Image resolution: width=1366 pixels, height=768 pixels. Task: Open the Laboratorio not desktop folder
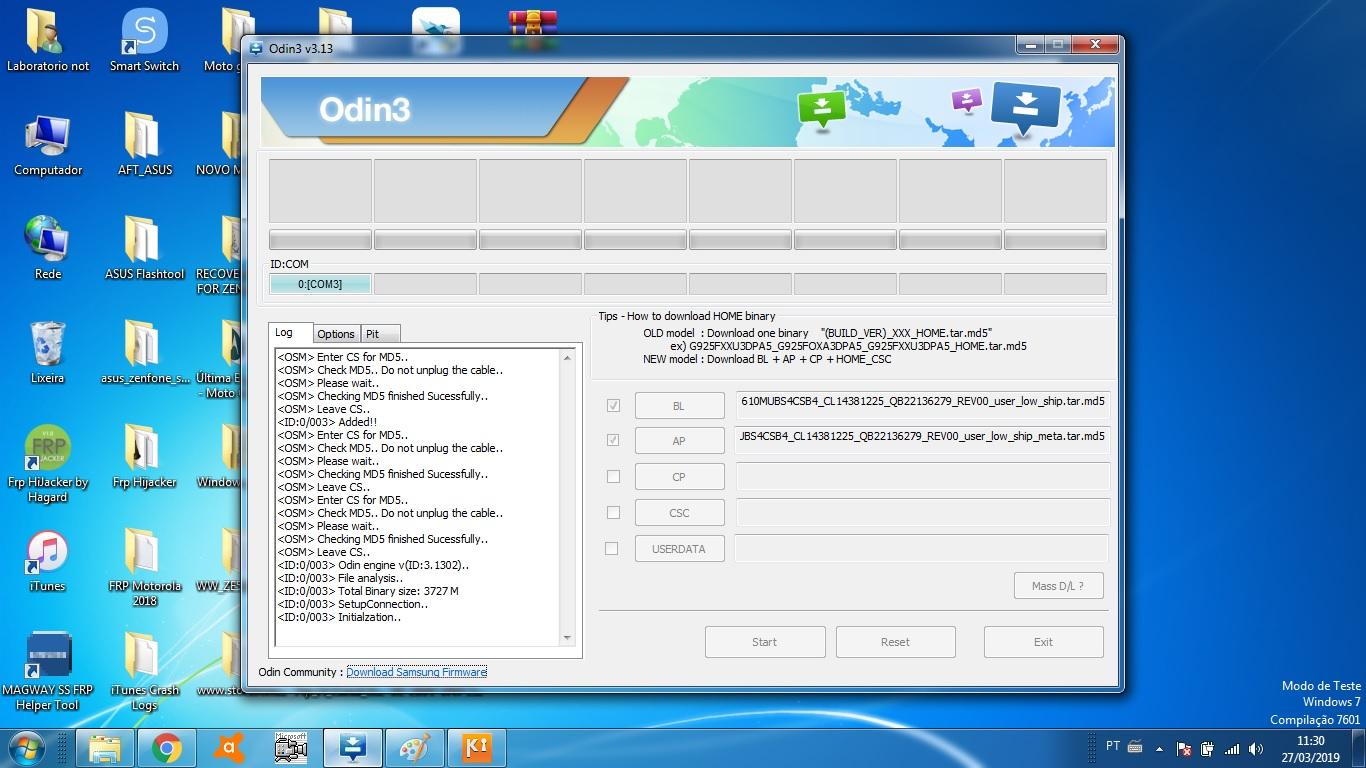pyautogui.click(x=47, y=40)
